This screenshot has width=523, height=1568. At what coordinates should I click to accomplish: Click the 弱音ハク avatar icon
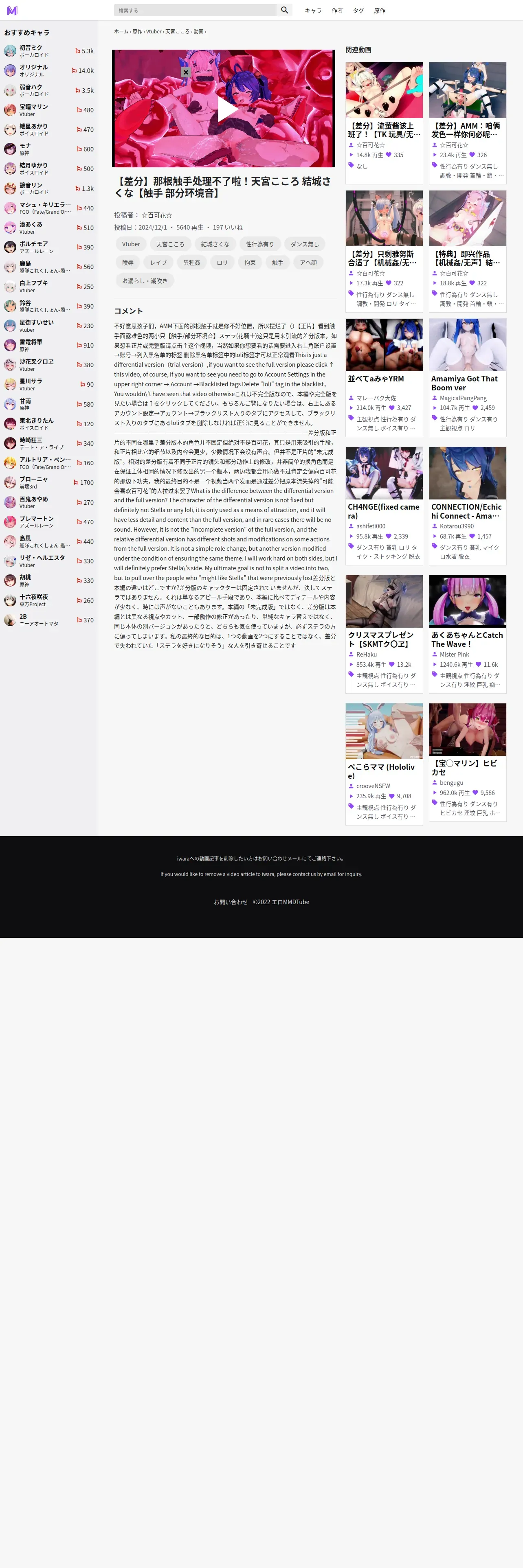pos(10,91)
